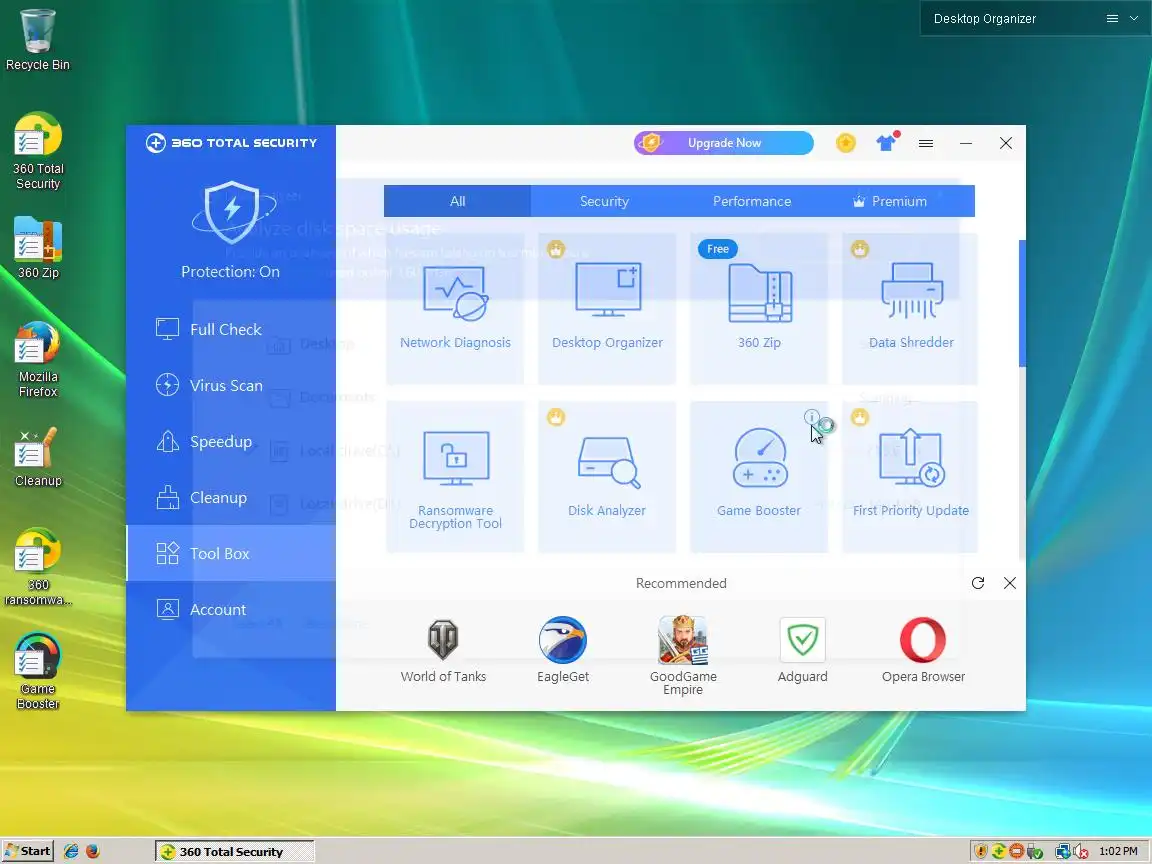Click the taskbar clock 1:02 PM
Screen dimensions: 1152x864
click(x=1117, y=851)
